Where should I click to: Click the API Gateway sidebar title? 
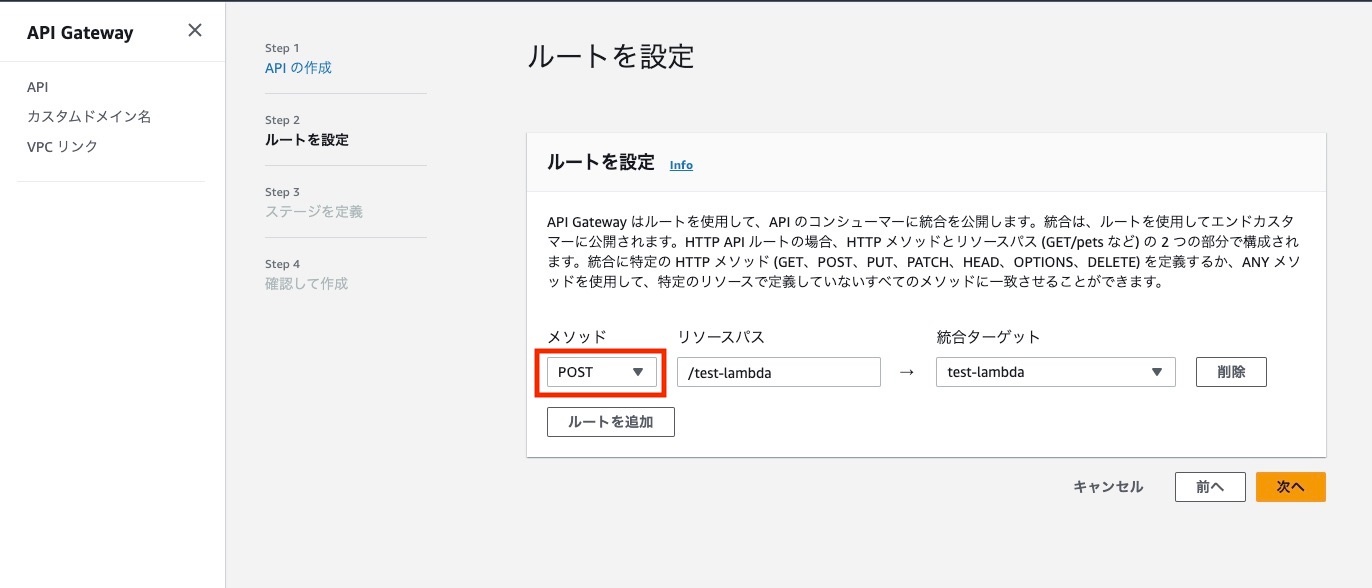point(80,33)
